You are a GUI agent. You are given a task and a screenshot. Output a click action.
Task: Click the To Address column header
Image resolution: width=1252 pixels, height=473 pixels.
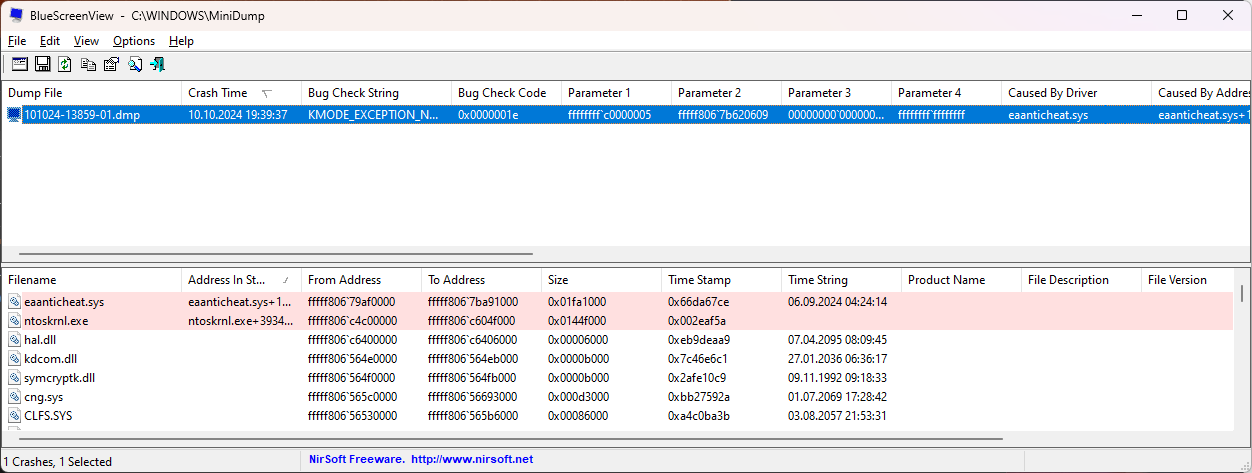[x=482, y=280]
